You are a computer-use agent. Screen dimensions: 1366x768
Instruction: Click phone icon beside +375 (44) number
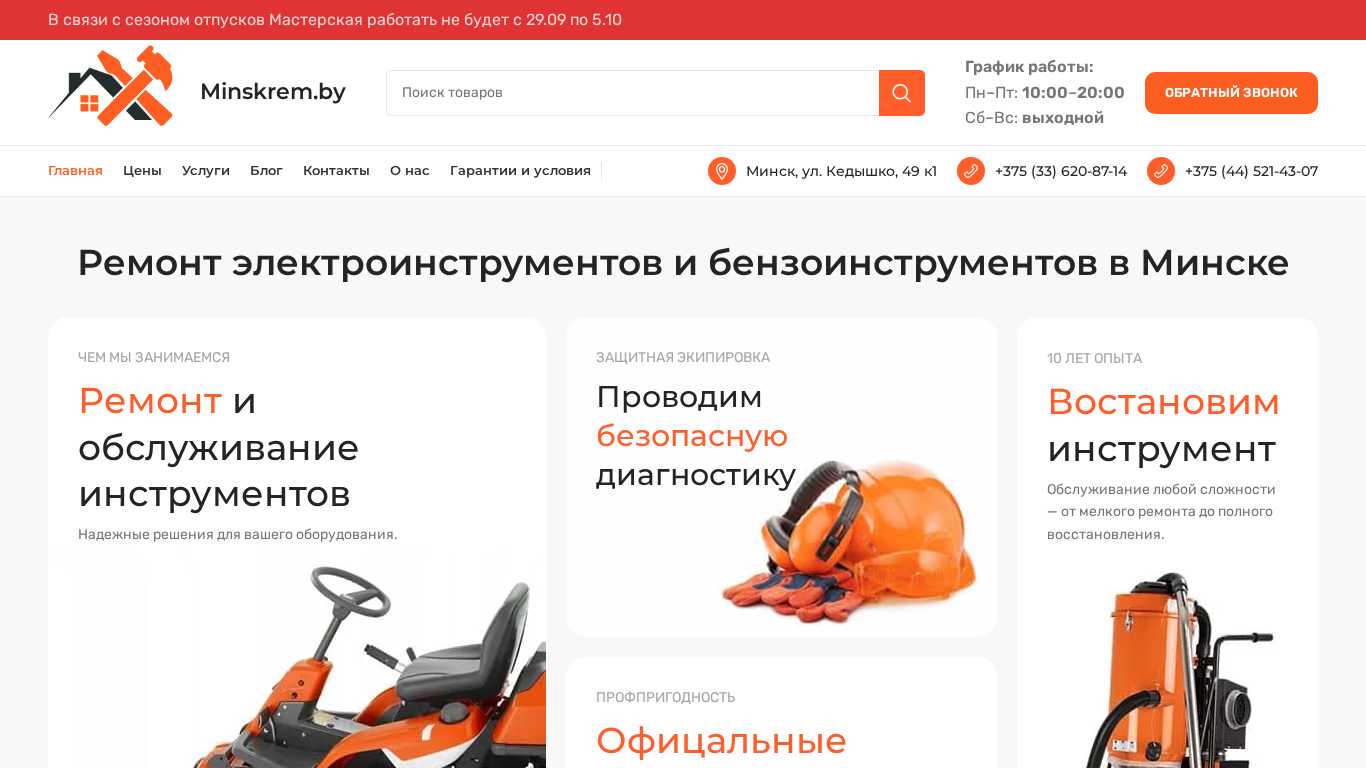pyautogui.click(x=1161, y=171)
